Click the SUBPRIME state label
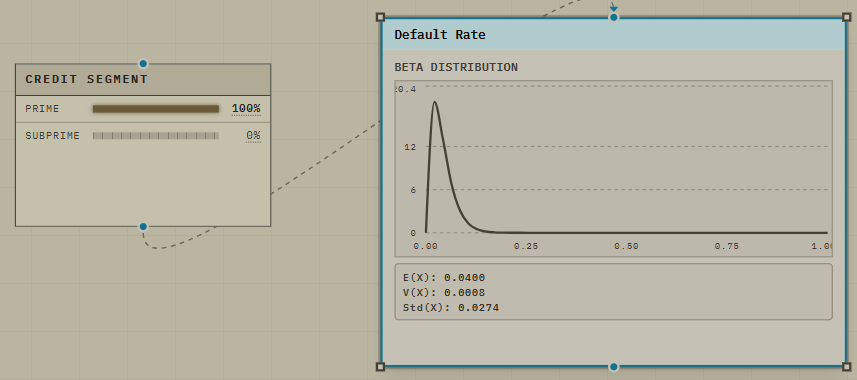Image resolution: width=857 pixels, height=380 pixels. (52, 136)
